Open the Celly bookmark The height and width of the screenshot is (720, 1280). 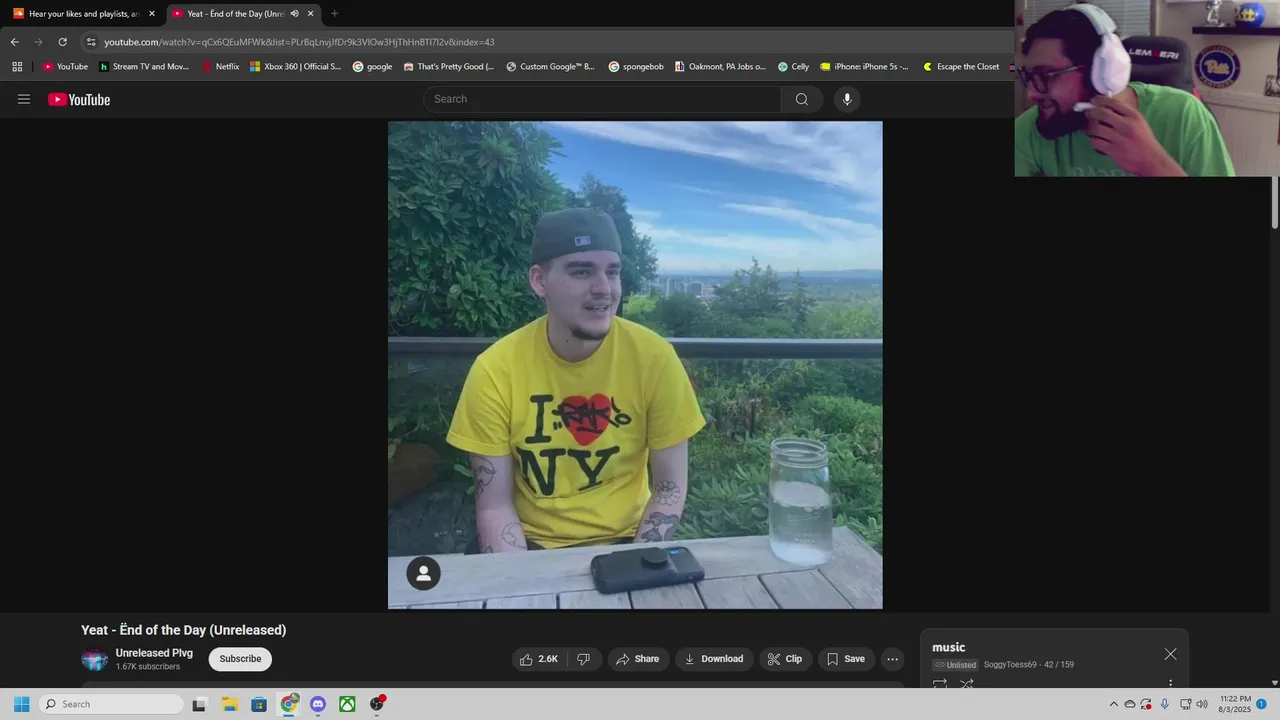[x=794, y=67]
